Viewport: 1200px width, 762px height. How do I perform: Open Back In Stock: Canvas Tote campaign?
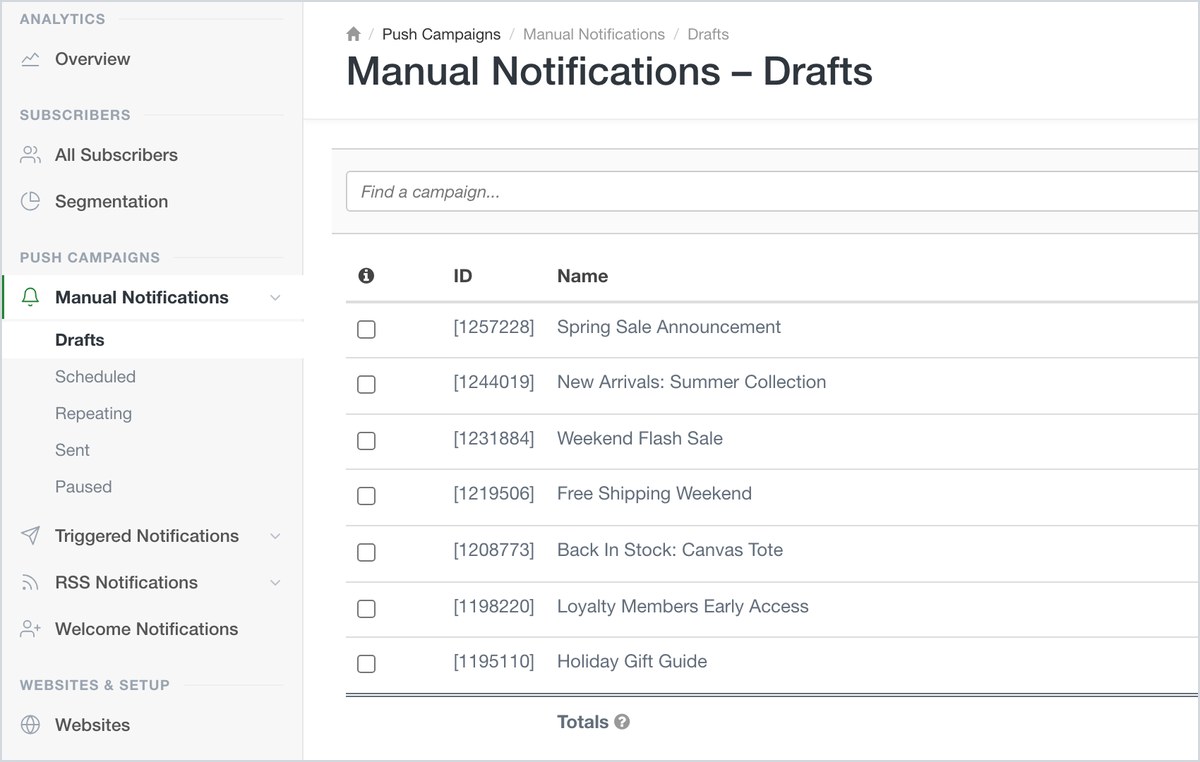click(x=670, y=549)
